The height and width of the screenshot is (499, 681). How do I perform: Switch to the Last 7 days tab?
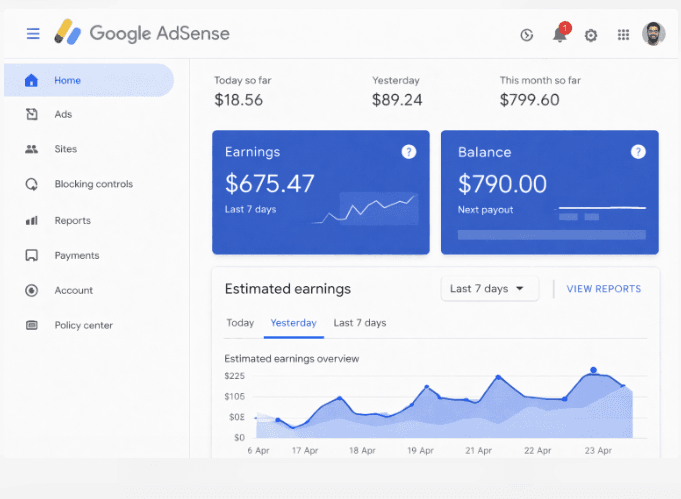tap(360, 323)
